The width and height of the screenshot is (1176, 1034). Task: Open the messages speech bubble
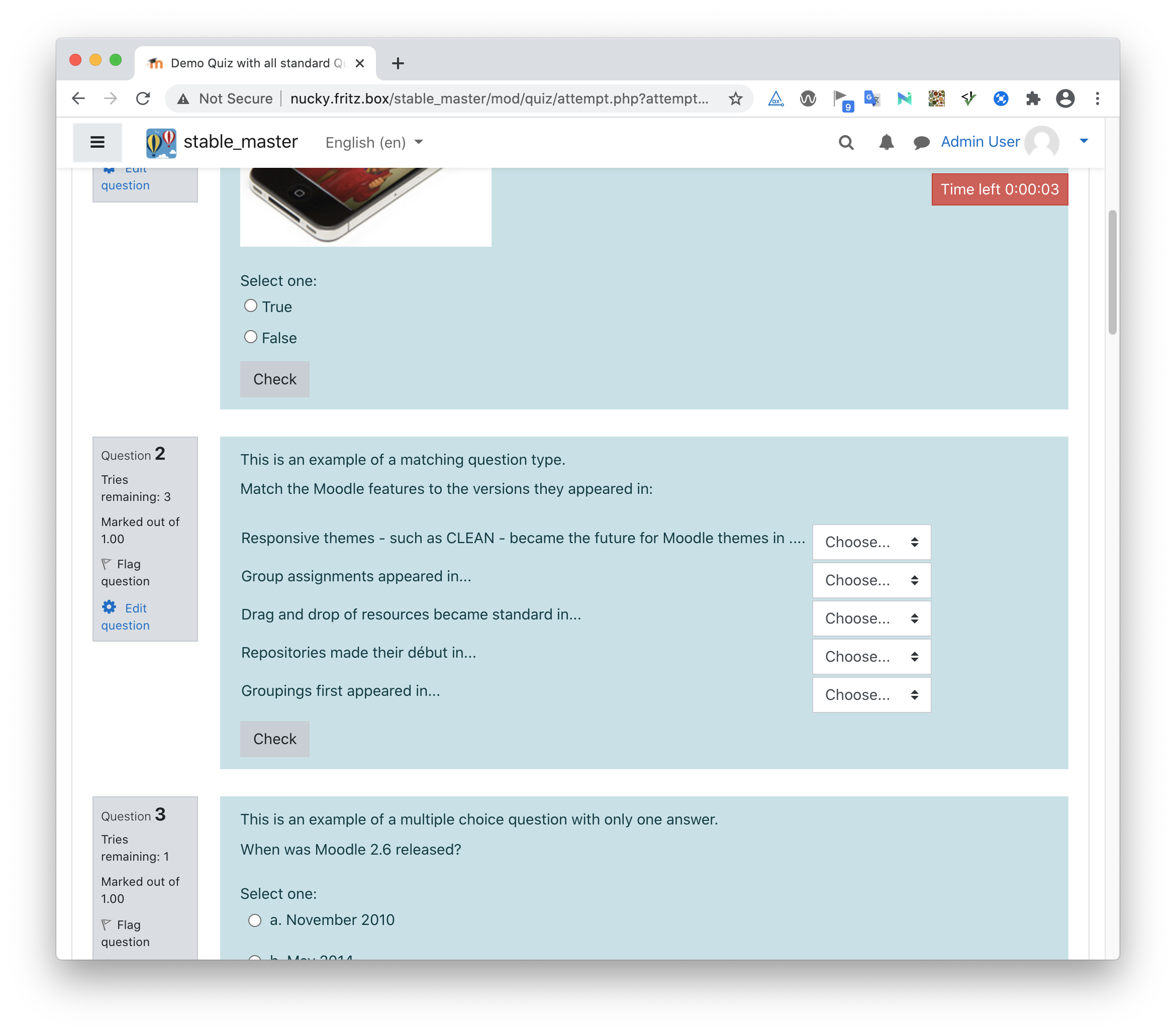click(x=921, y=142)
